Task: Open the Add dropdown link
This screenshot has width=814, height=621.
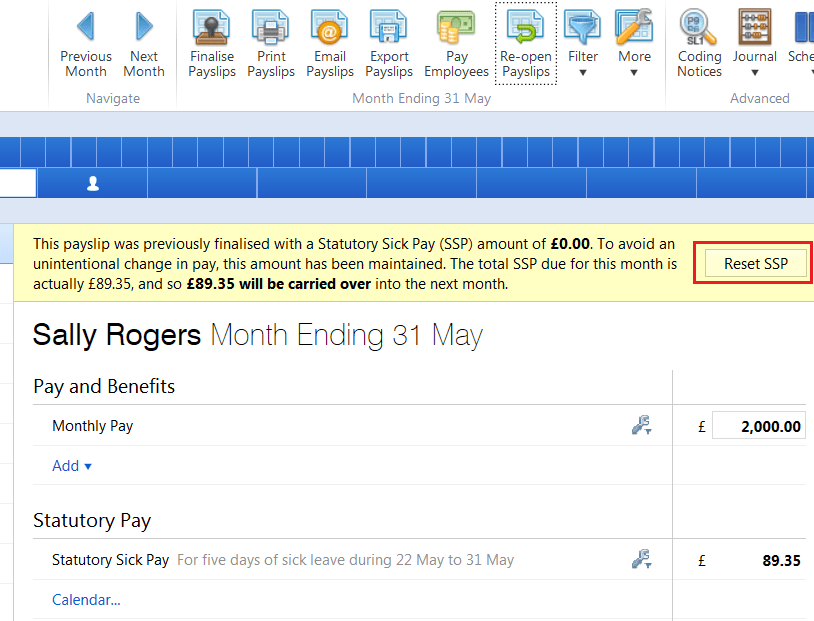Action: [x=72, y=466]
